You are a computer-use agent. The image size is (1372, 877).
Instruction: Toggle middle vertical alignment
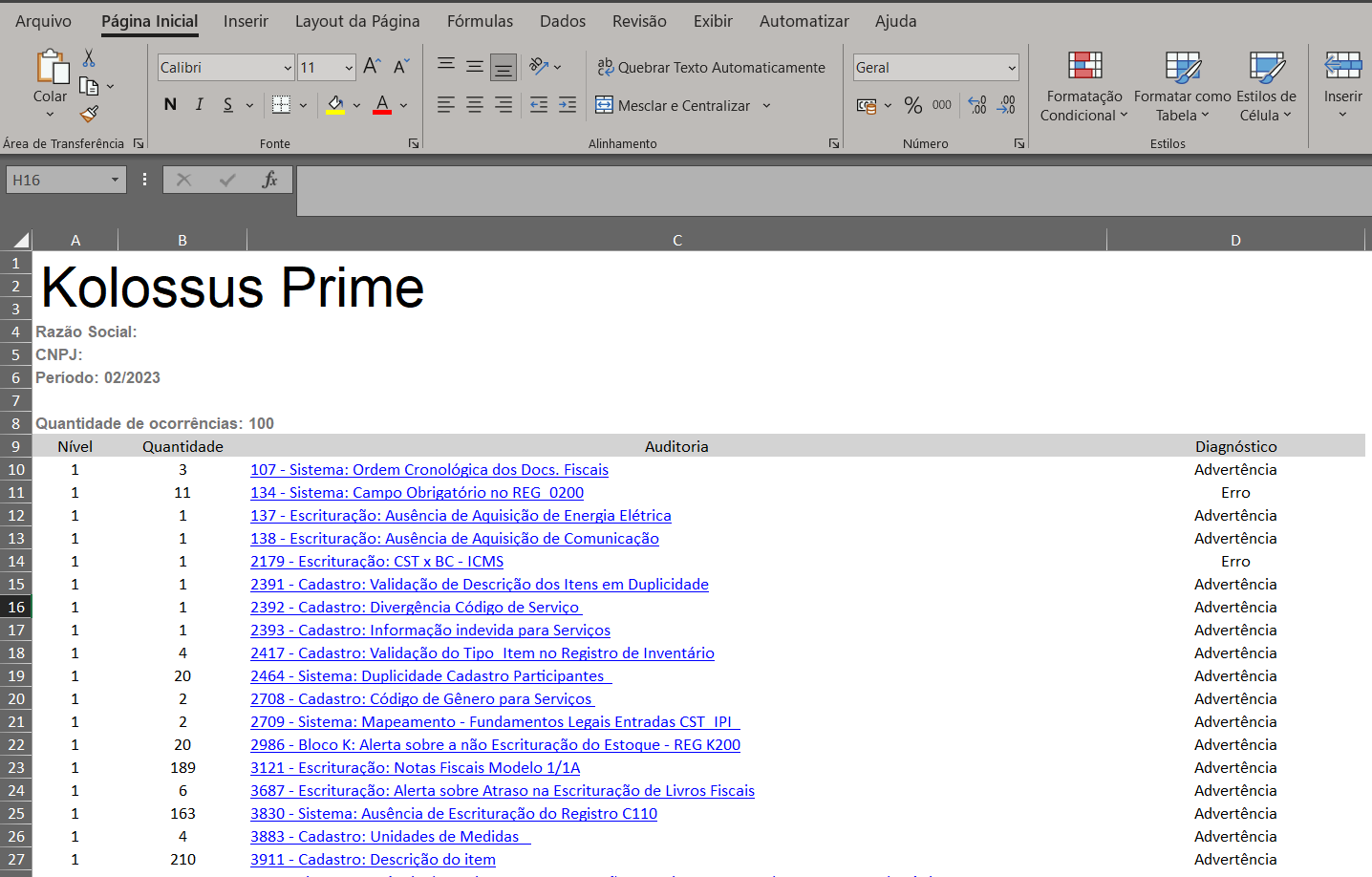coord(475,66)
